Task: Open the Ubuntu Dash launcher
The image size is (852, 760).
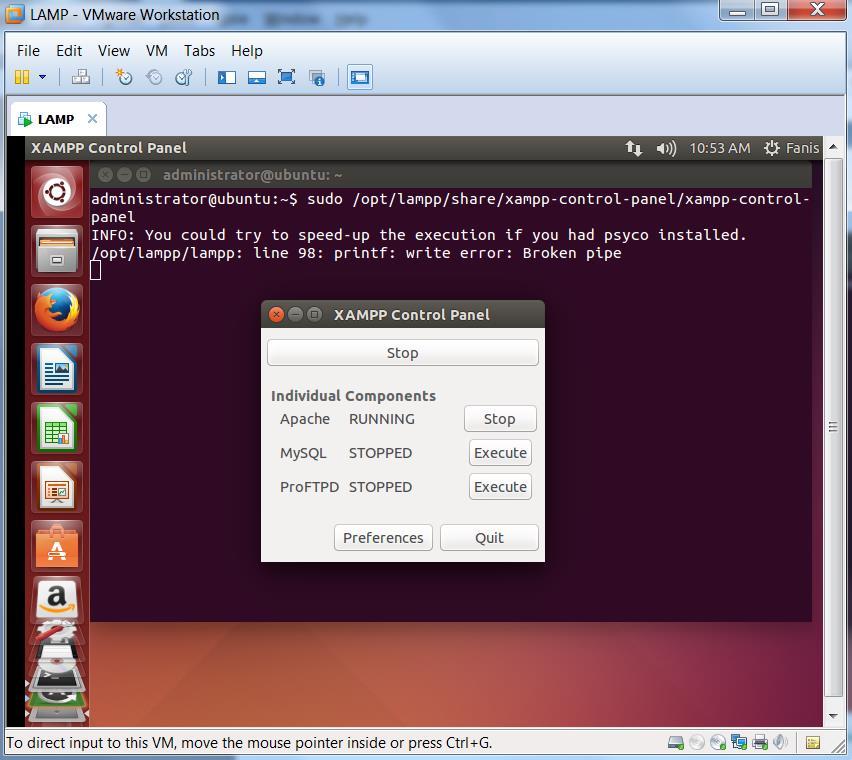Action: pos(57,192)
